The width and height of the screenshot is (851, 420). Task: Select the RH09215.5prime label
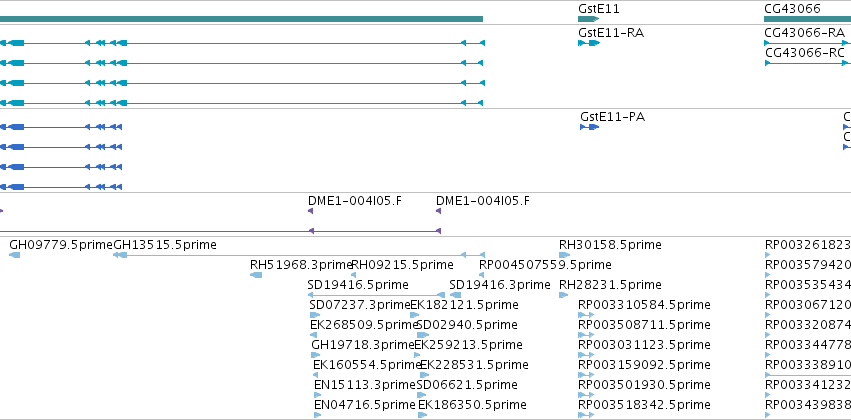pos(402,265)
